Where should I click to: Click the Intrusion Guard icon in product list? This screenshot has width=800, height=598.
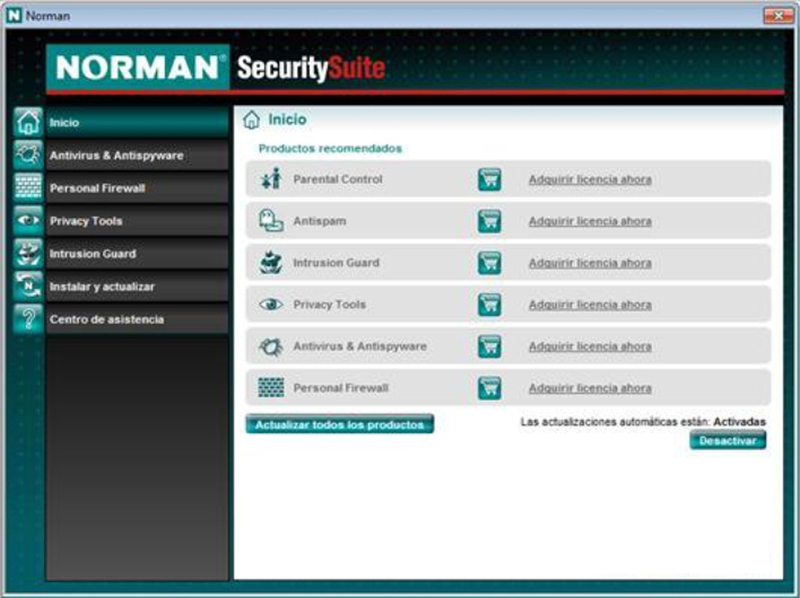point(270,262)
